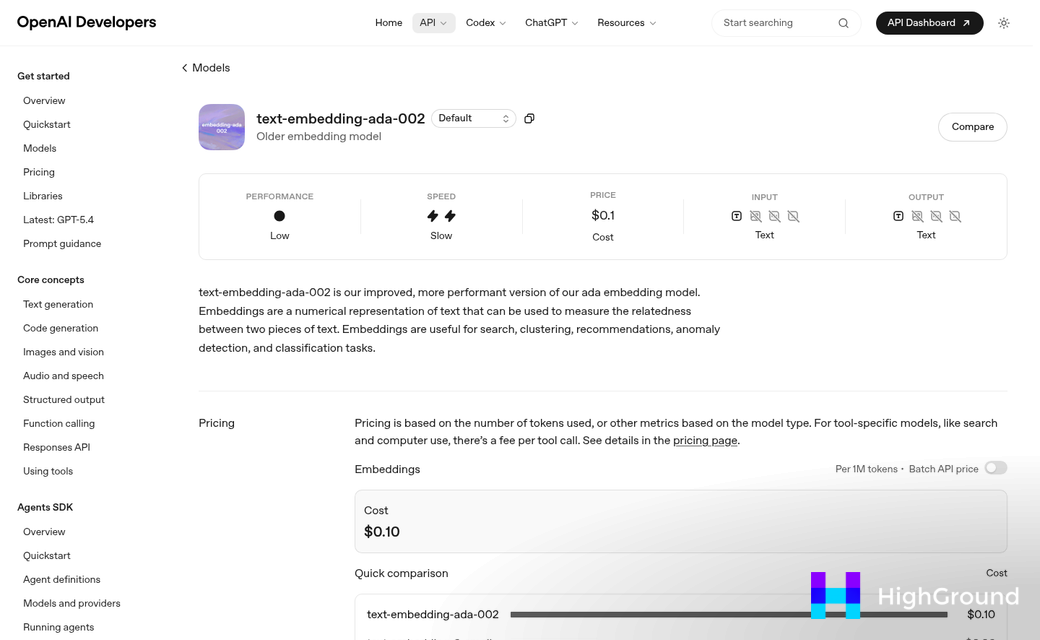The height and width of the screenshot is (640, 1040).
Task: Open the pricing page link
Action: pos(705,440)
